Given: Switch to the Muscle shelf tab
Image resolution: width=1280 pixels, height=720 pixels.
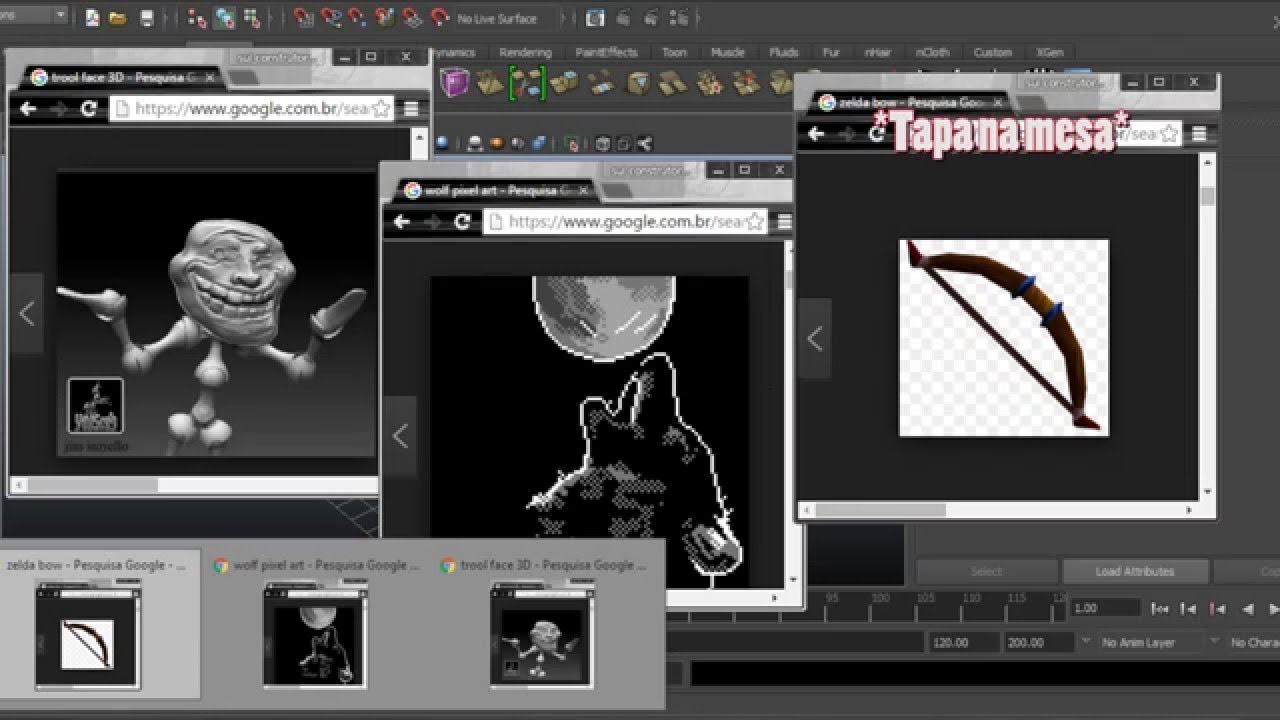Looking at the screenshot, I should click(727, 52).
